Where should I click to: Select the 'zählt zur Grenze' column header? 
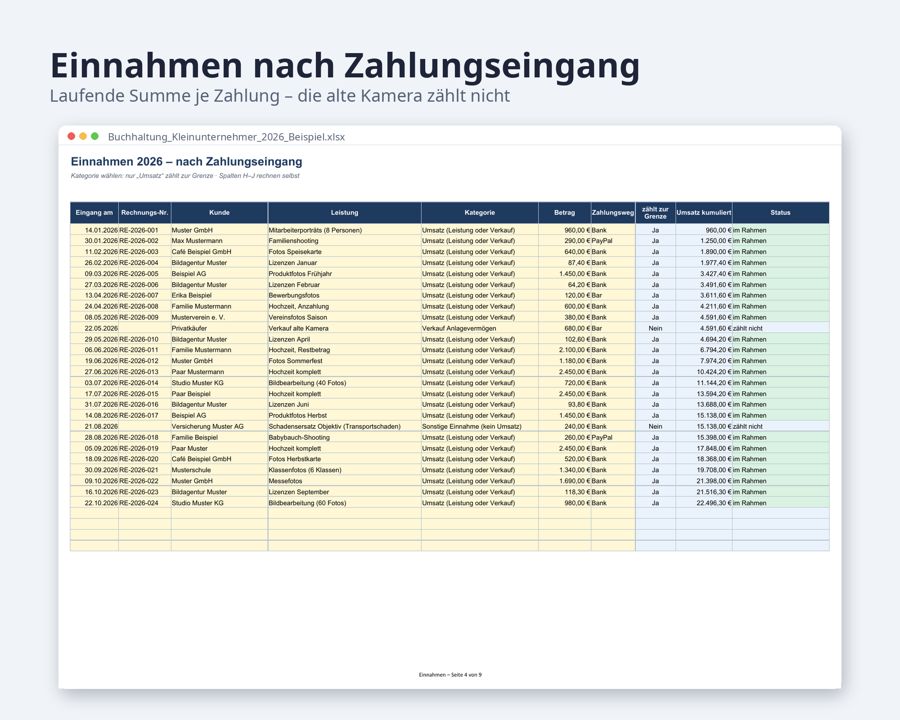pos(655,212)
